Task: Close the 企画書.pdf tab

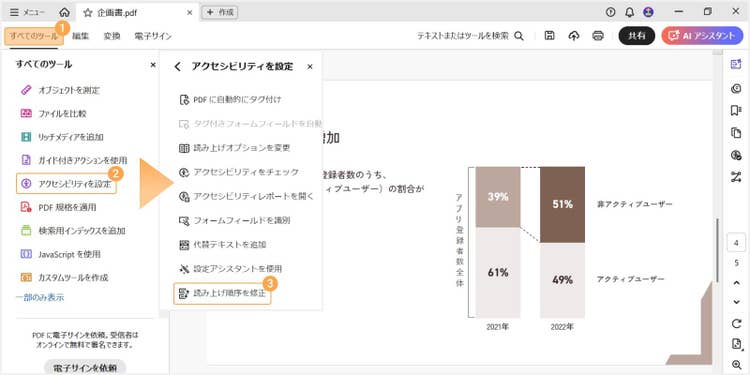Action: click(x=189, y=13)
